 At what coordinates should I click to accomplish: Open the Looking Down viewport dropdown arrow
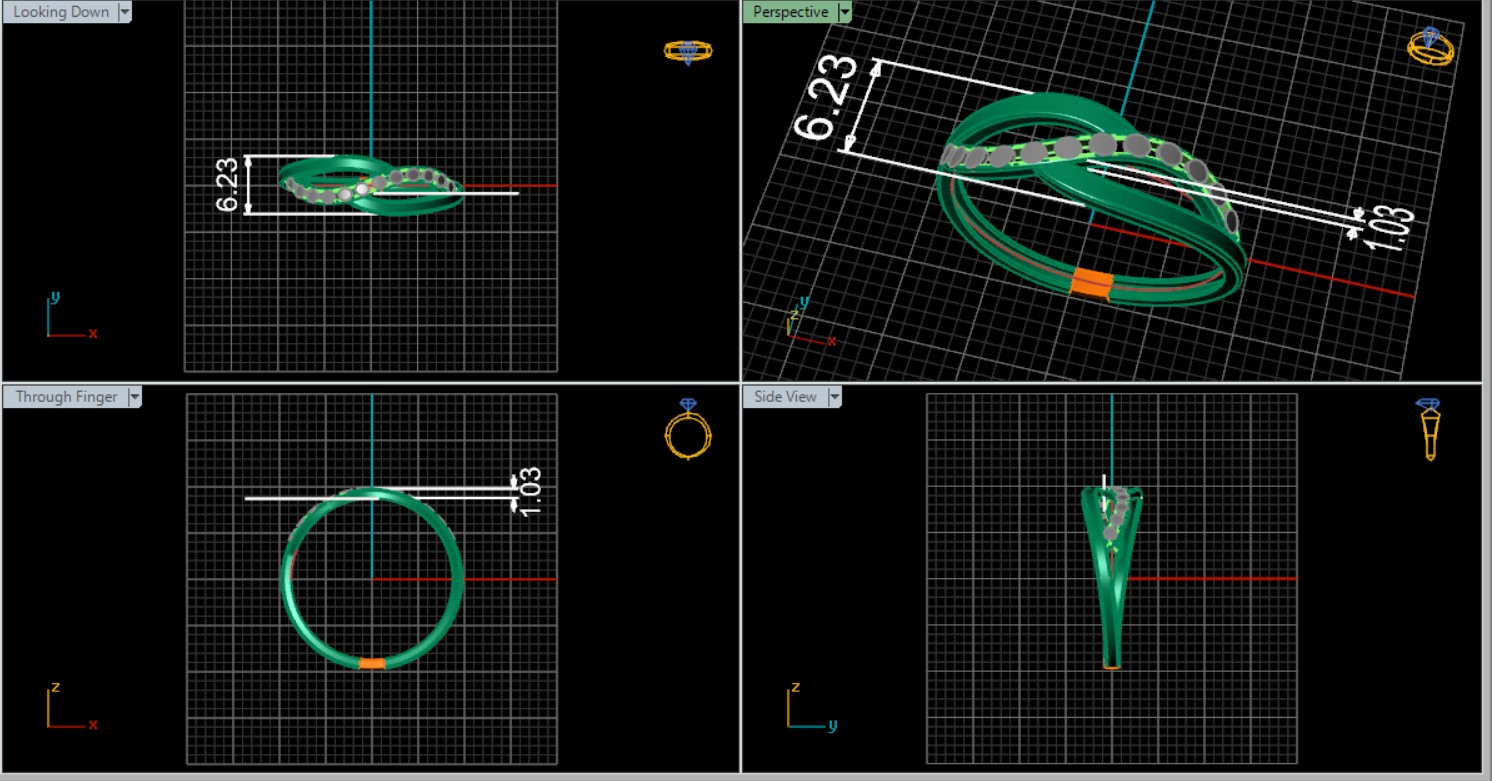coord(125,12)
